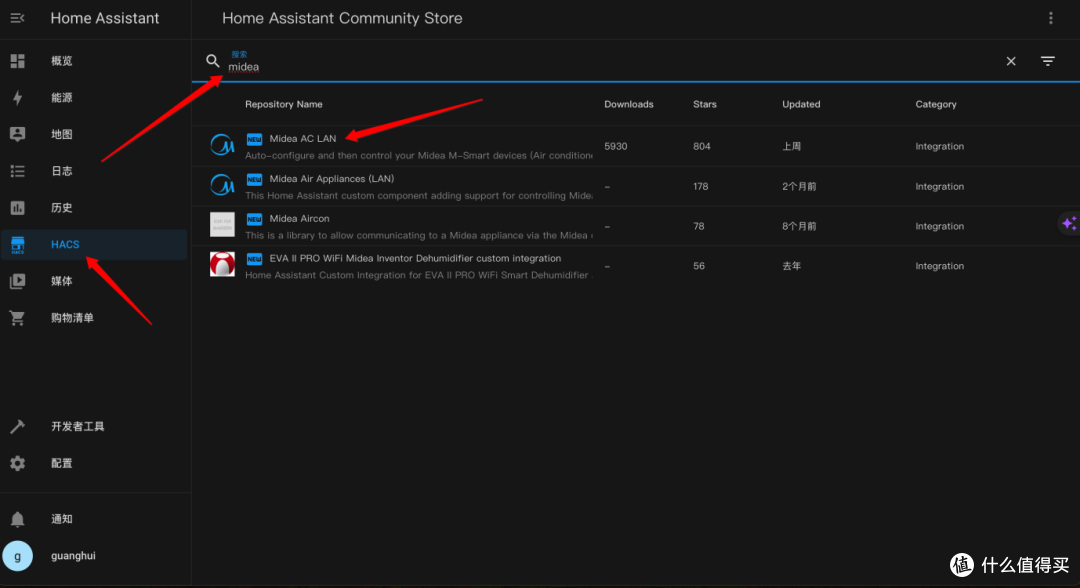1080x588 pixels.
Task: Select the 概览 sidebar item
Action: 95,61
